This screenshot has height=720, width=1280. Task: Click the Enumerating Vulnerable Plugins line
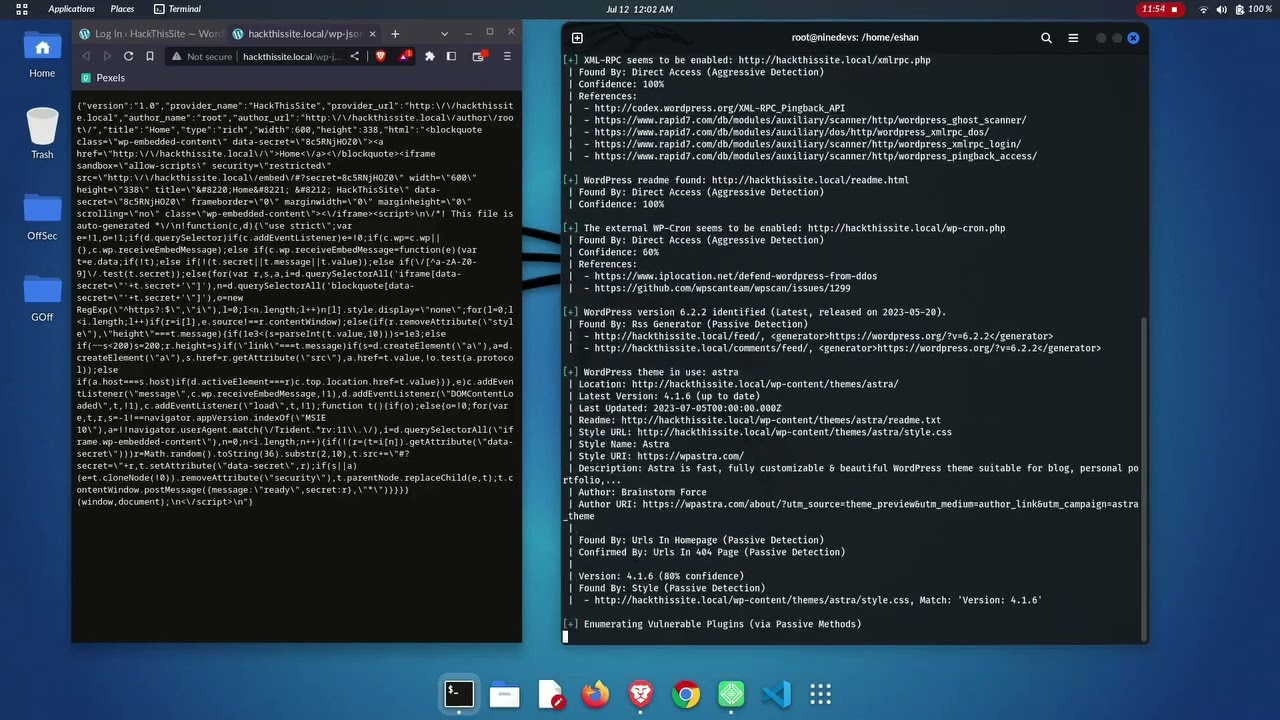click(713, 624)
